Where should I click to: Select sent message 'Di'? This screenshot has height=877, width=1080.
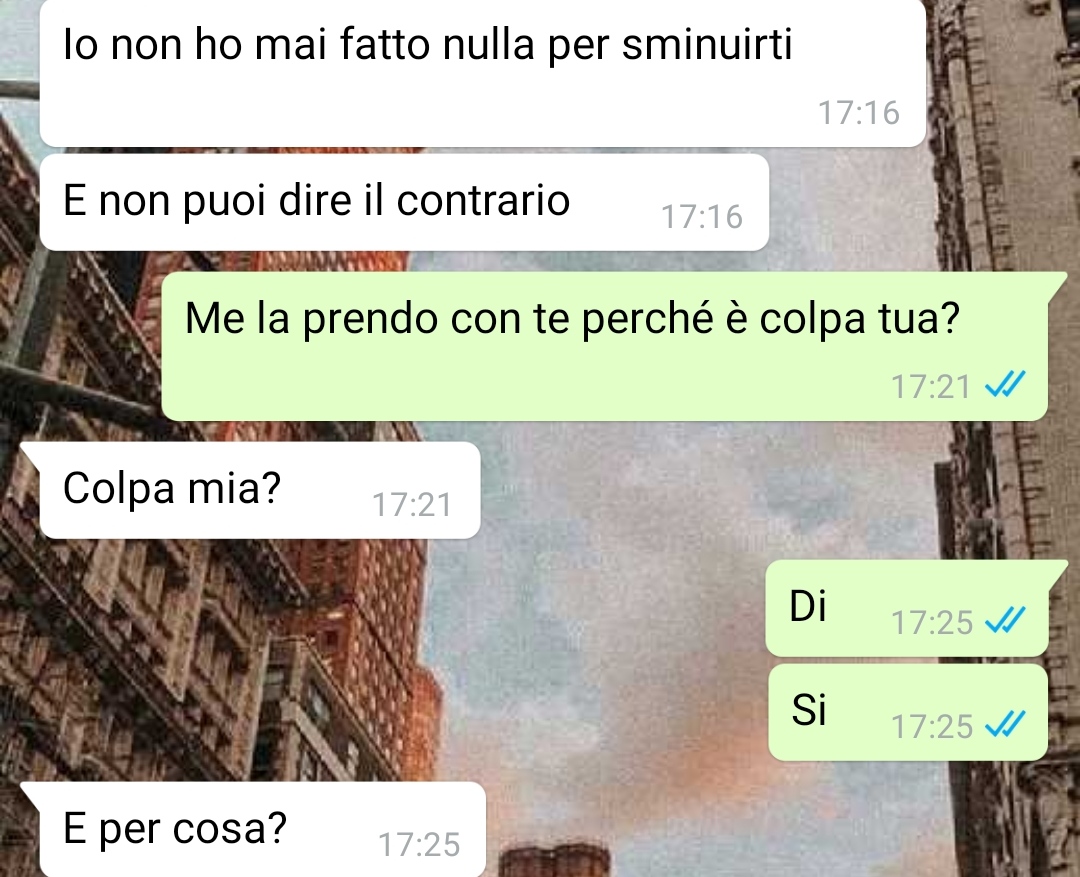click(x=907, y=608)
